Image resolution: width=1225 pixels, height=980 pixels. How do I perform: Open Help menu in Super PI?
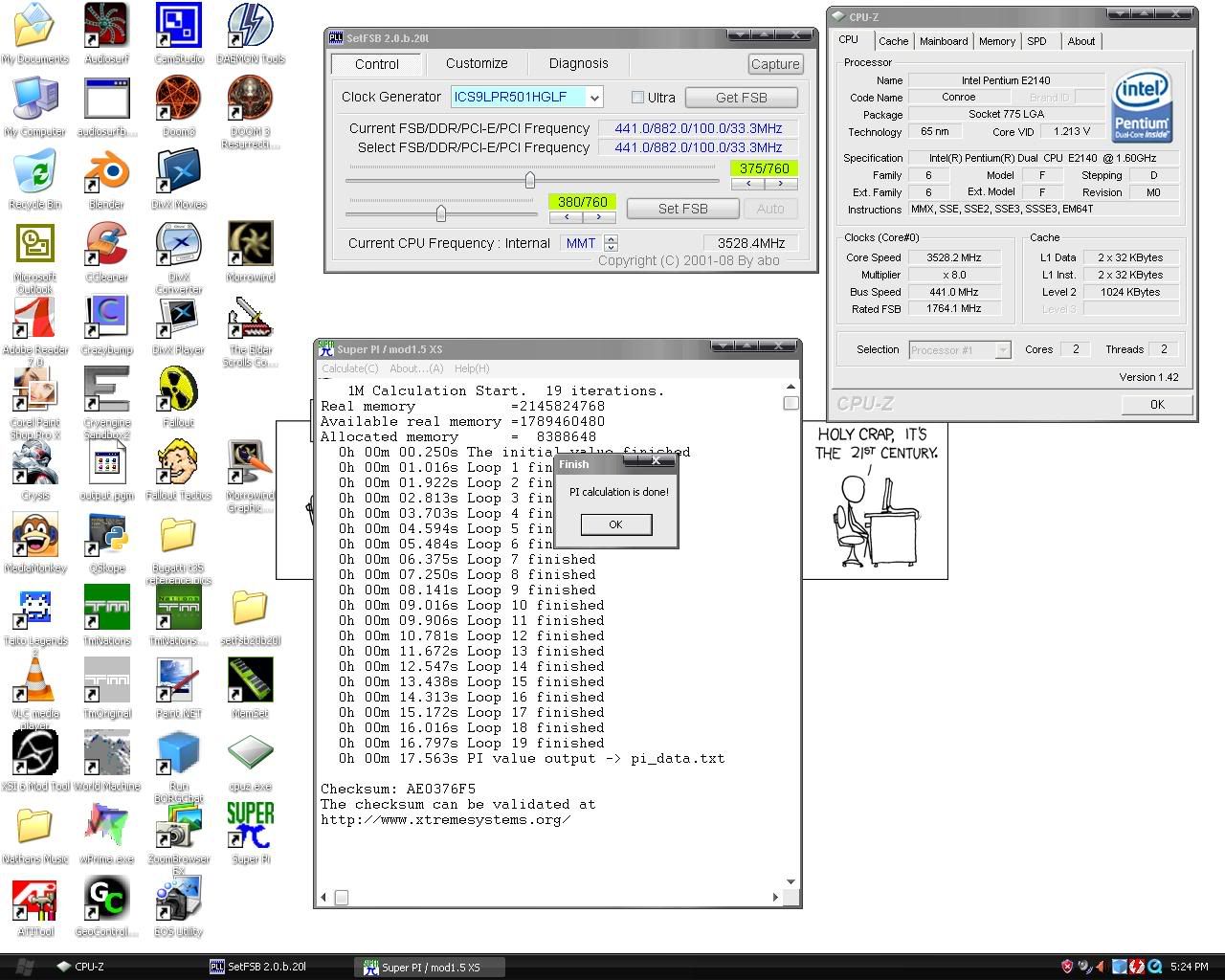tap(471, 368)
